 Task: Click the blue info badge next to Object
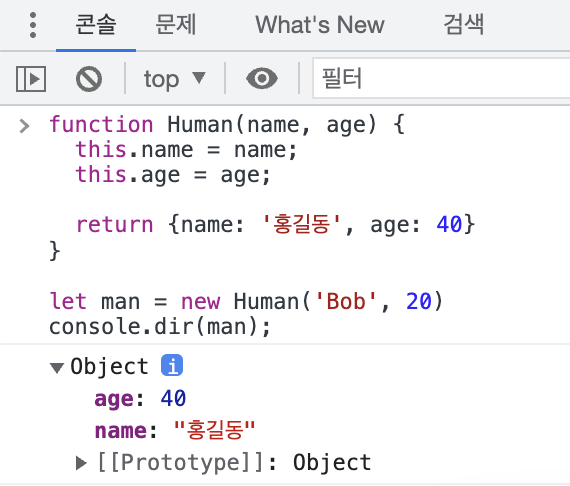coord(172,365)
